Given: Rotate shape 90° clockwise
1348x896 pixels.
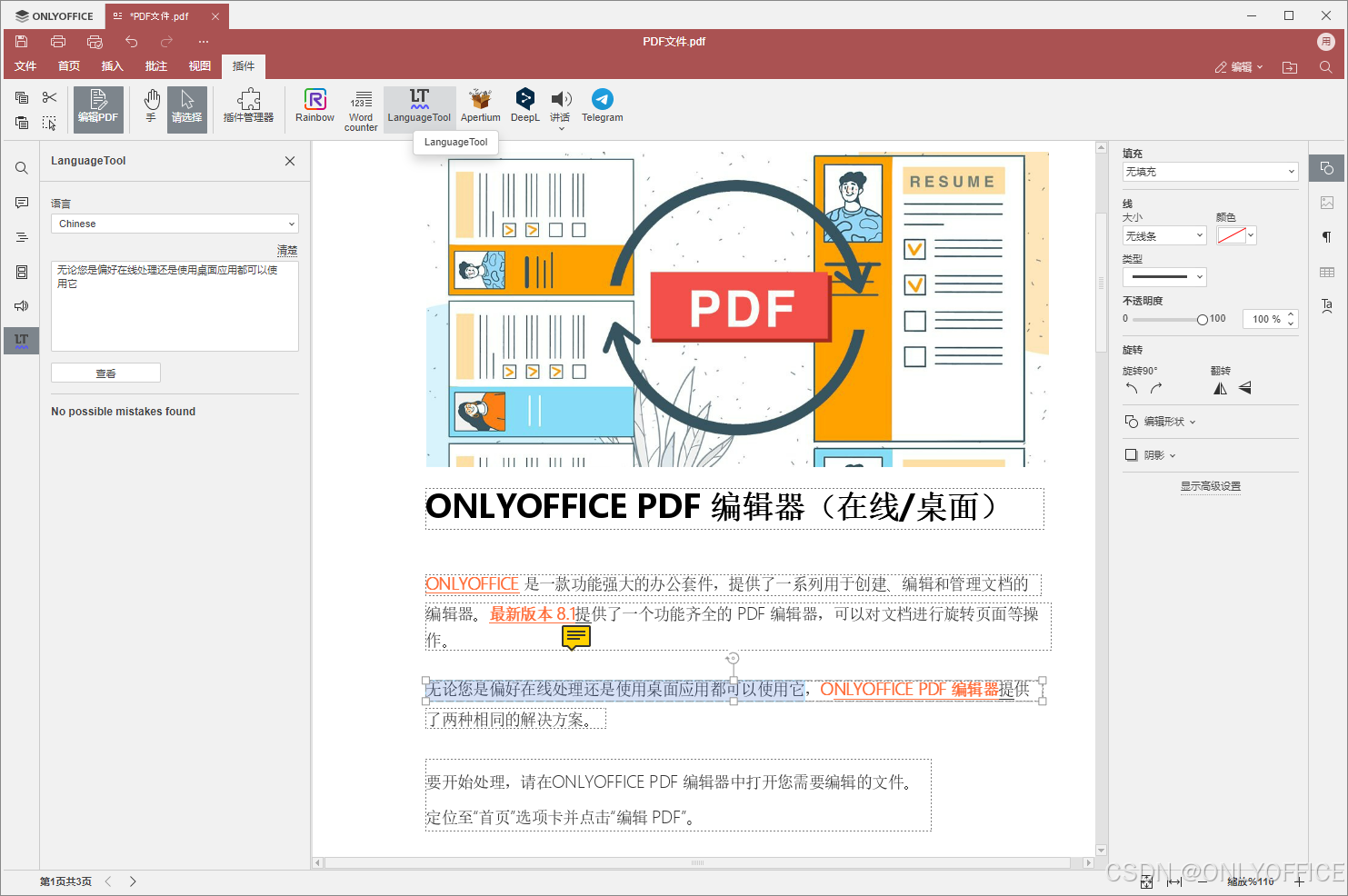Looking at the screenshot, I should [1156, 388].
